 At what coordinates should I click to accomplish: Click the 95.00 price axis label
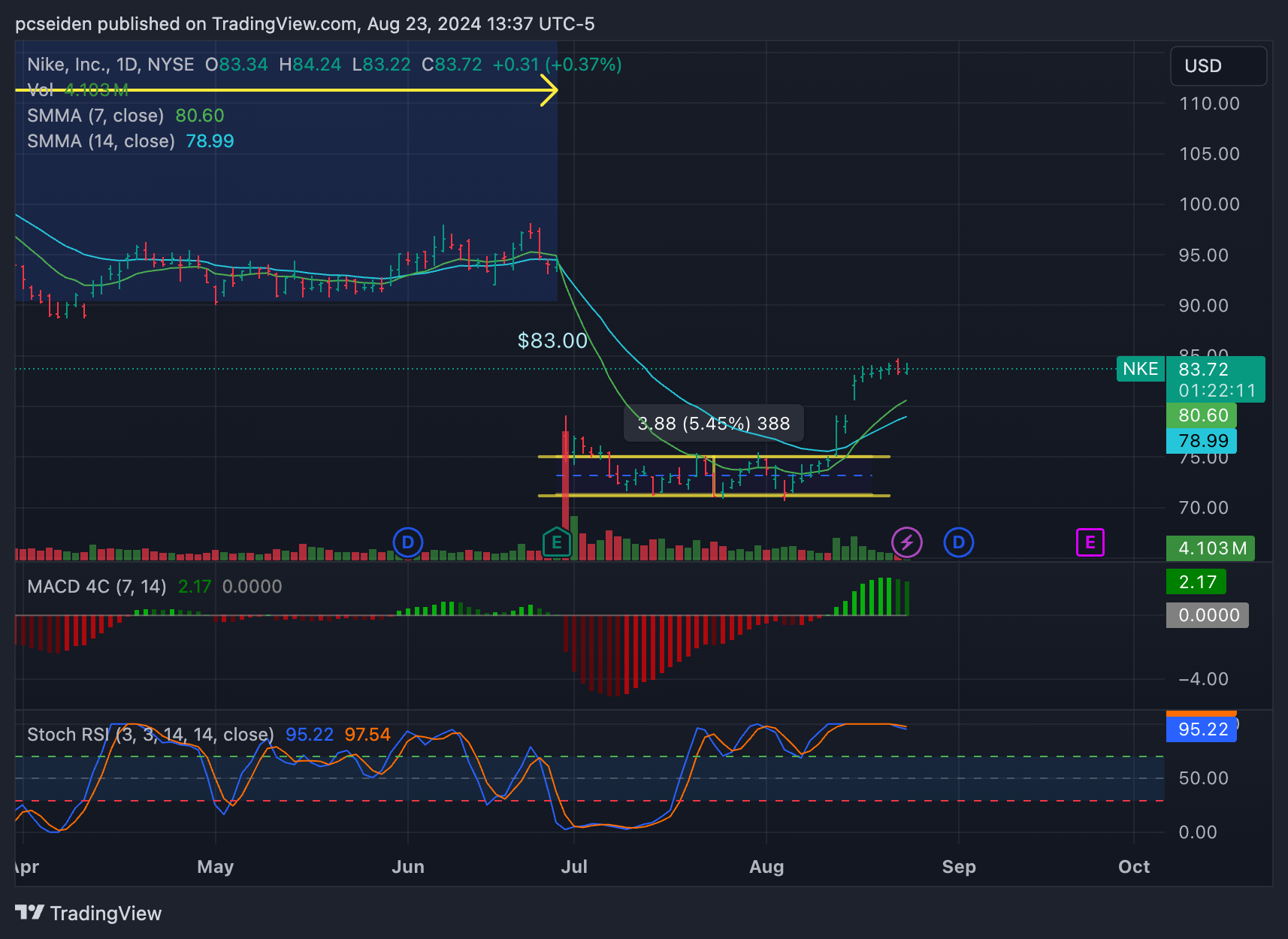[1204, 255]
